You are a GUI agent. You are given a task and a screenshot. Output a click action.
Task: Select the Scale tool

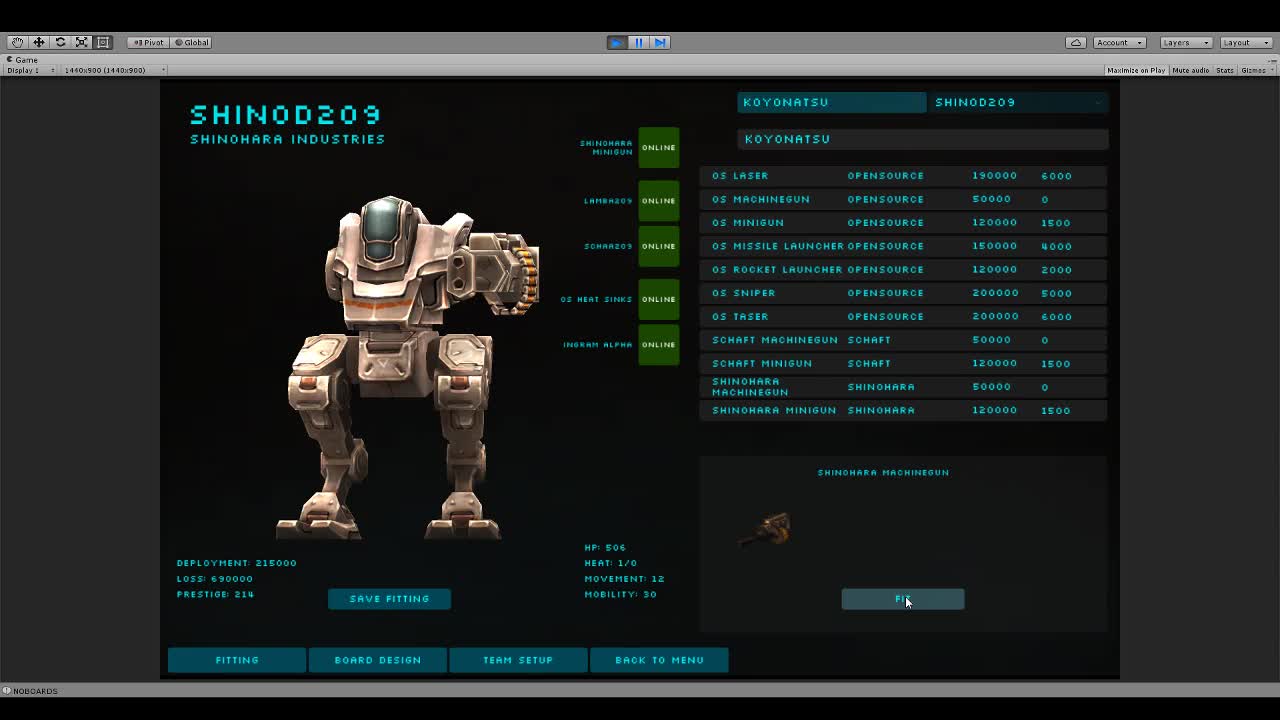81,42
